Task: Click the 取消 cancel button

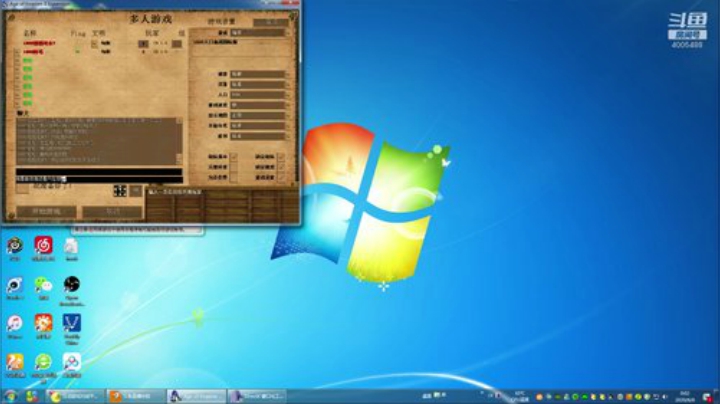Action: pos(112,212)
